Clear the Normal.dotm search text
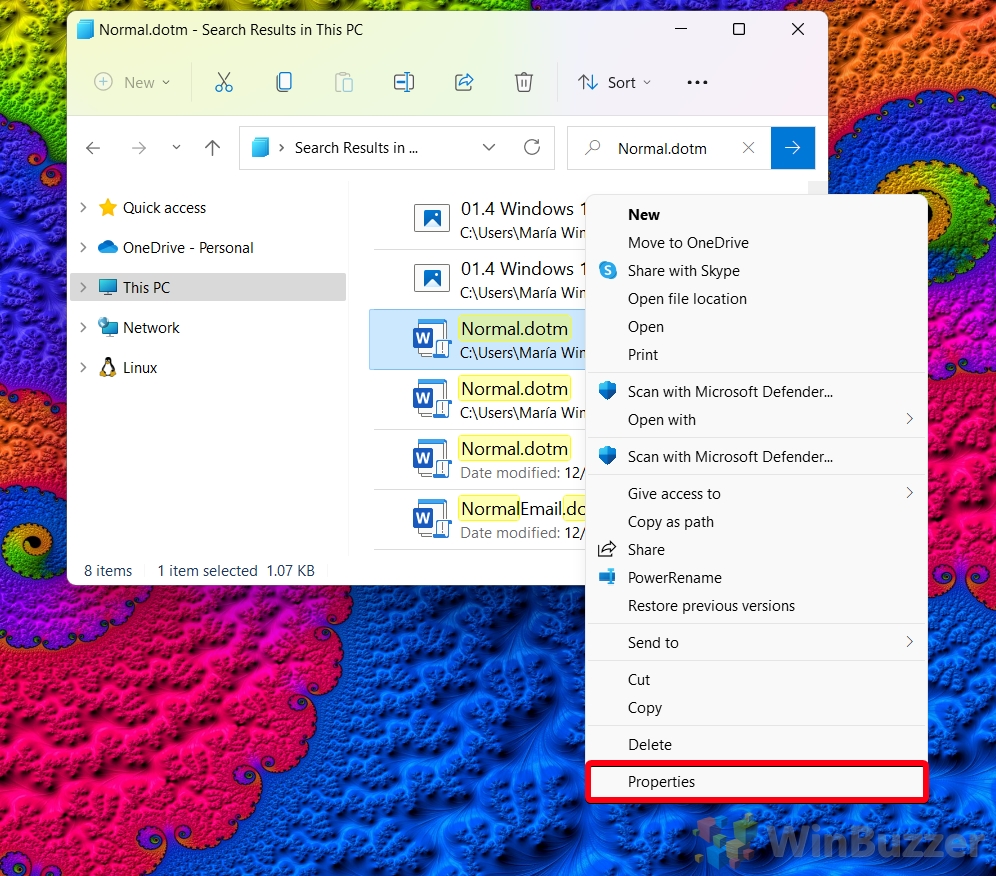This screenshot has width=996, height=876. click(748, 148)
